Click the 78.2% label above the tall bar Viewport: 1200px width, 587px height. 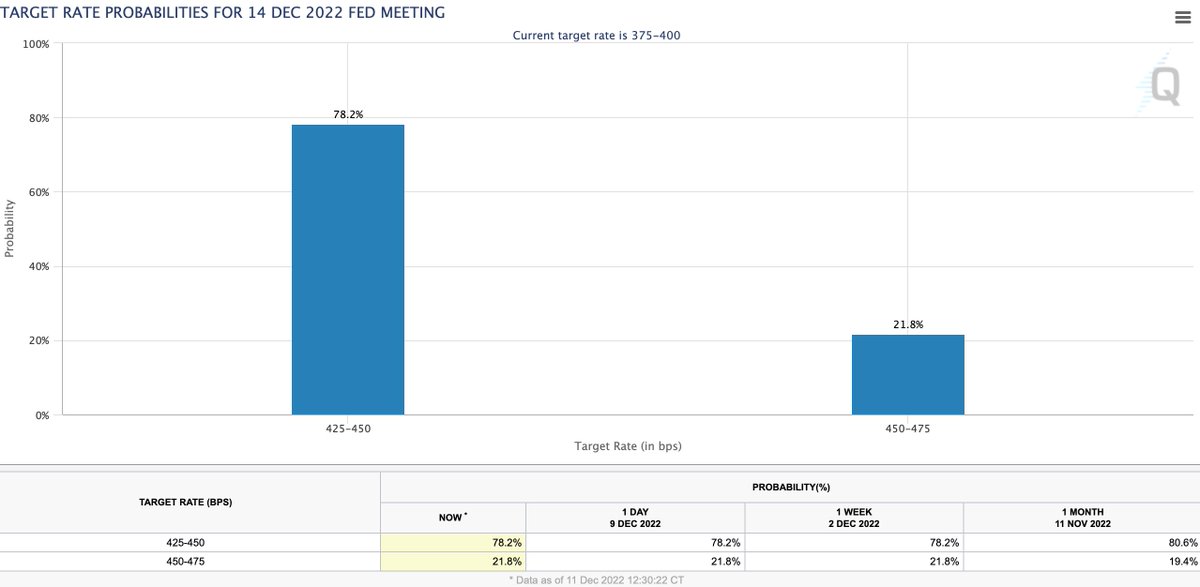coord(347,114)
